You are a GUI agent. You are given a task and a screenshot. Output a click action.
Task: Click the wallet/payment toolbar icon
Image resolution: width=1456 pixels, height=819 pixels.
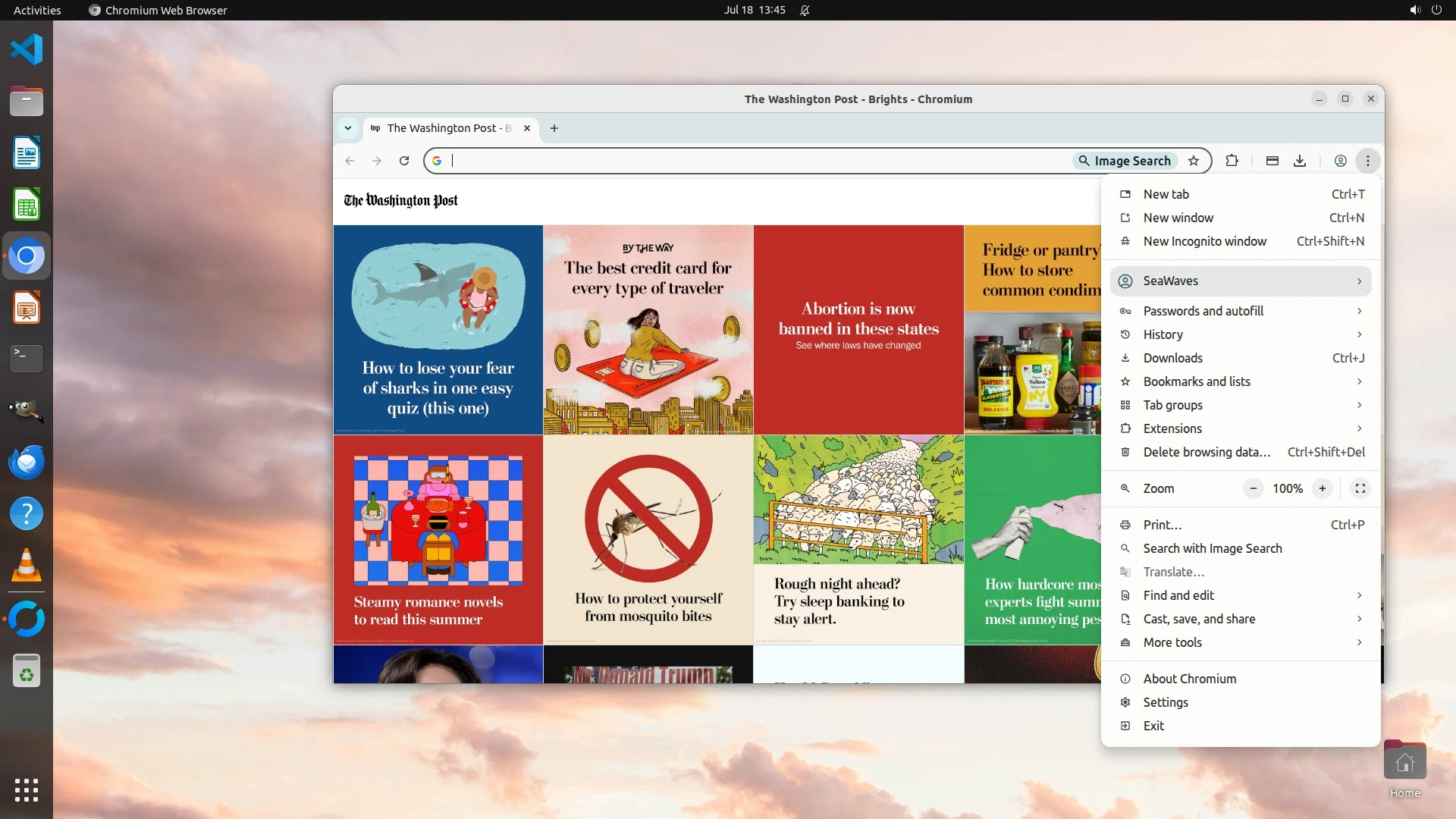point(1272,161)
